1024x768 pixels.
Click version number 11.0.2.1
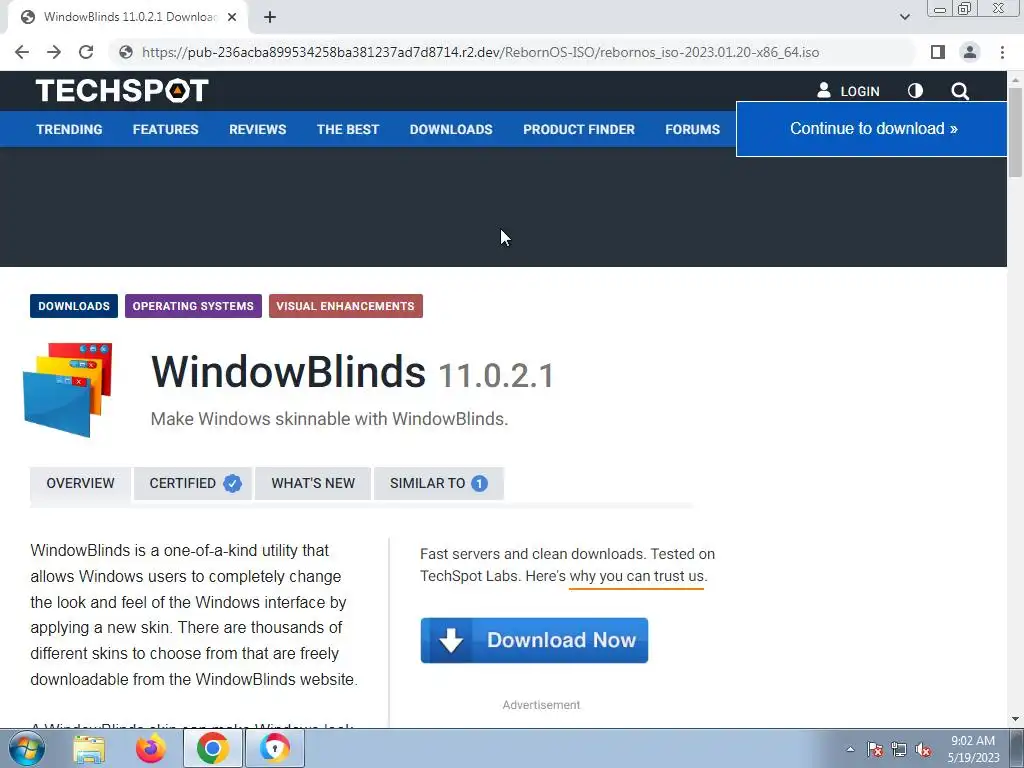pos(496,376)
